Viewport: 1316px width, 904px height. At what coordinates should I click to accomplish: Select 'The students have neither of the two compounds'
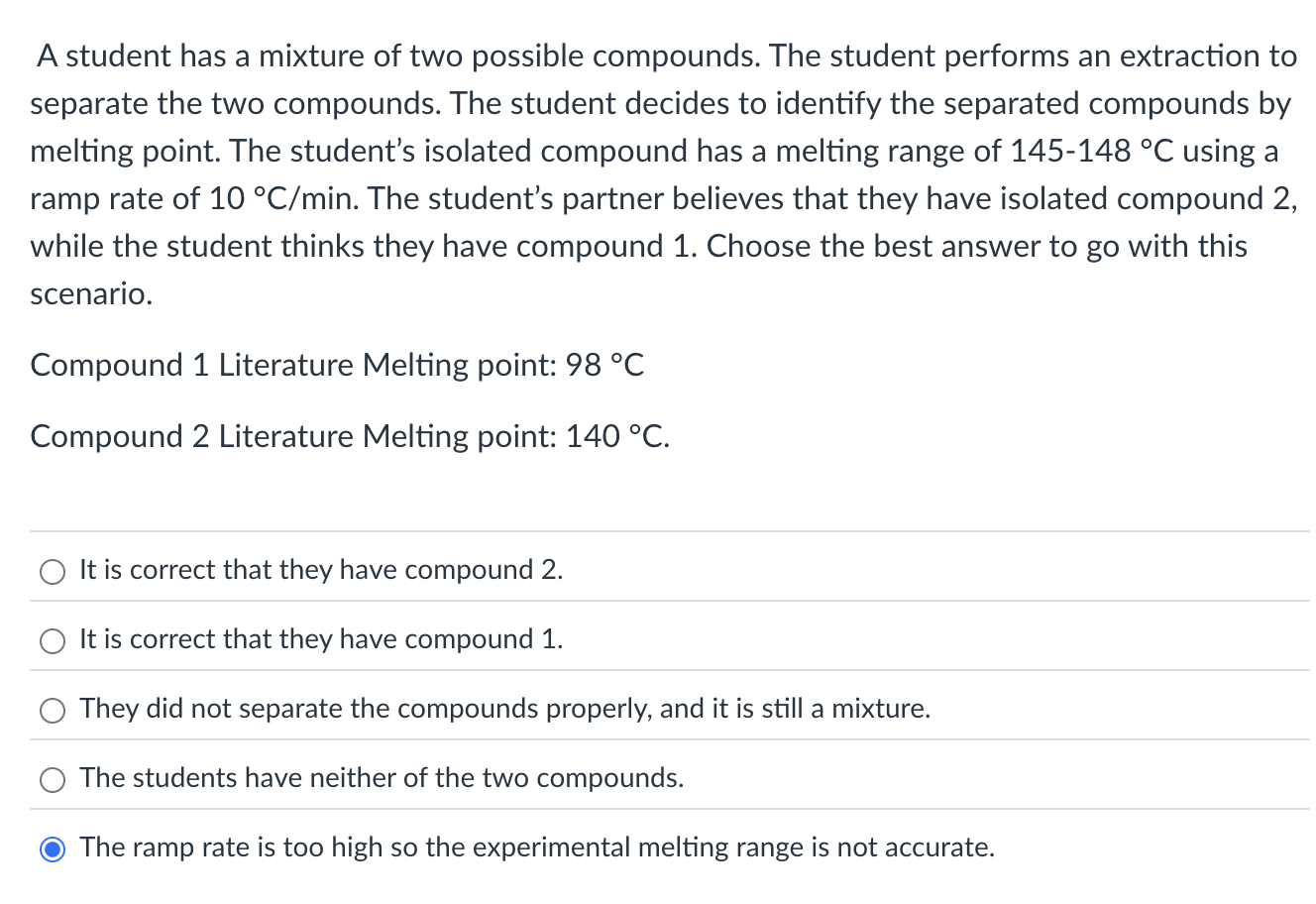pos(53,779)
